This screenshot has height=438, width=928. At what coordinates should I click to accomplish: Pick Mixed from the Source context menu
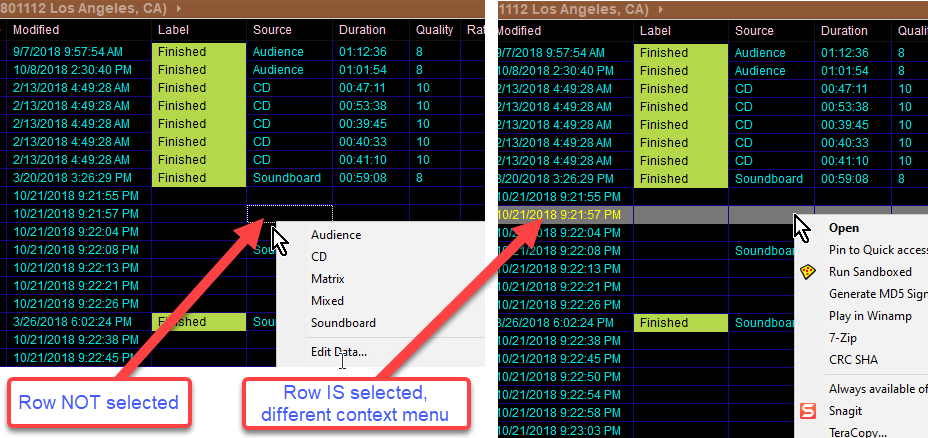coord(327,301)
